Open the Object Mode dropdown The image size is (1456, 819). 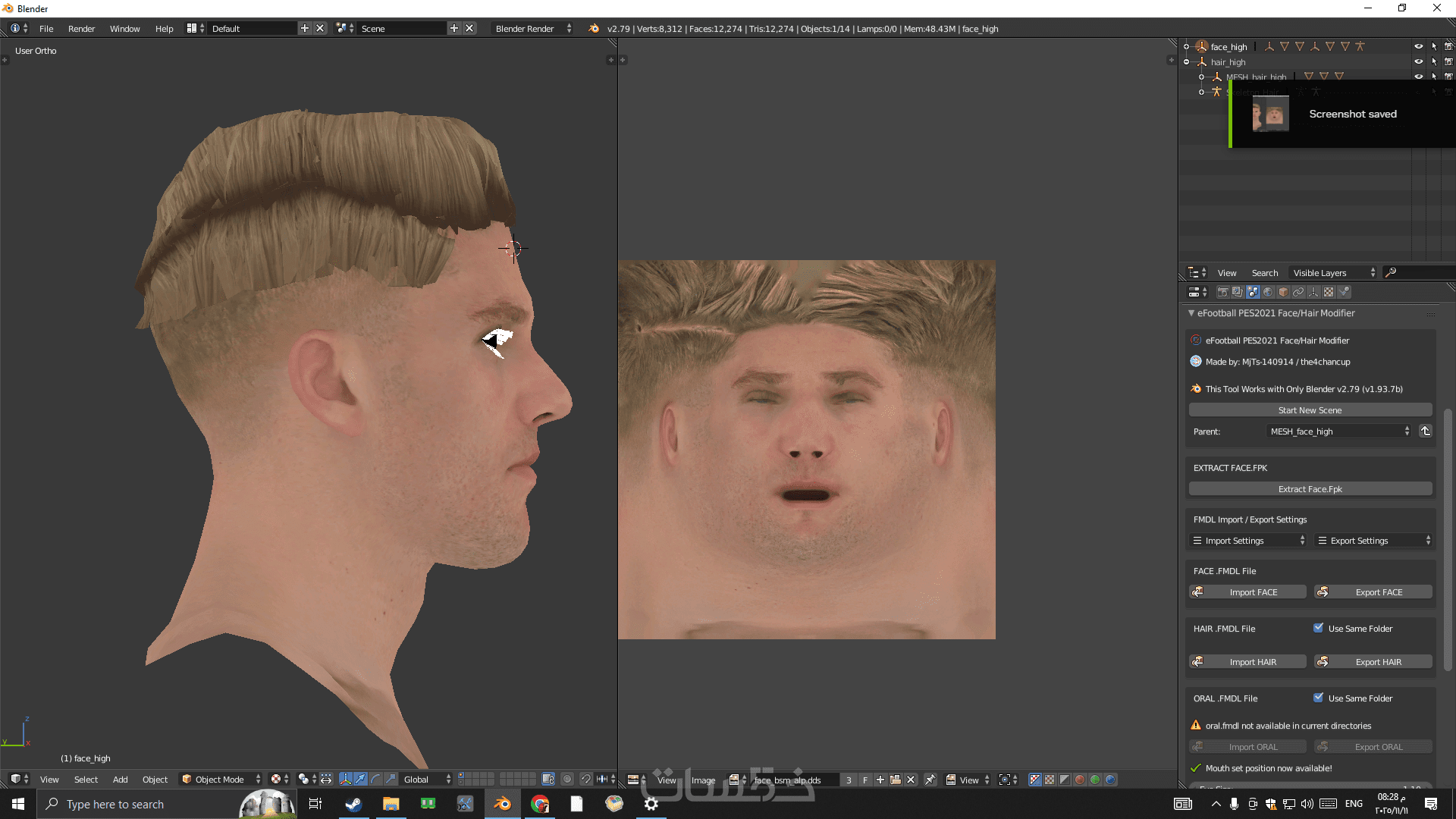[221, 779]
